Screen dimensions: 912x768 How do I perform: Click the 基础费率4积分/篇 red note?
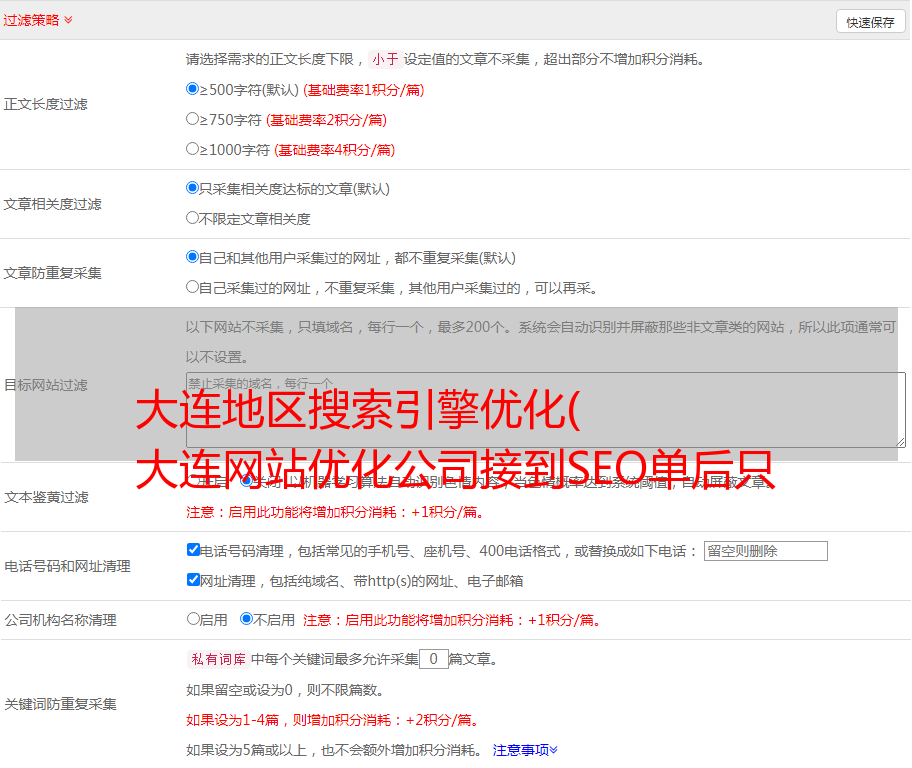(x=334, y=150)
